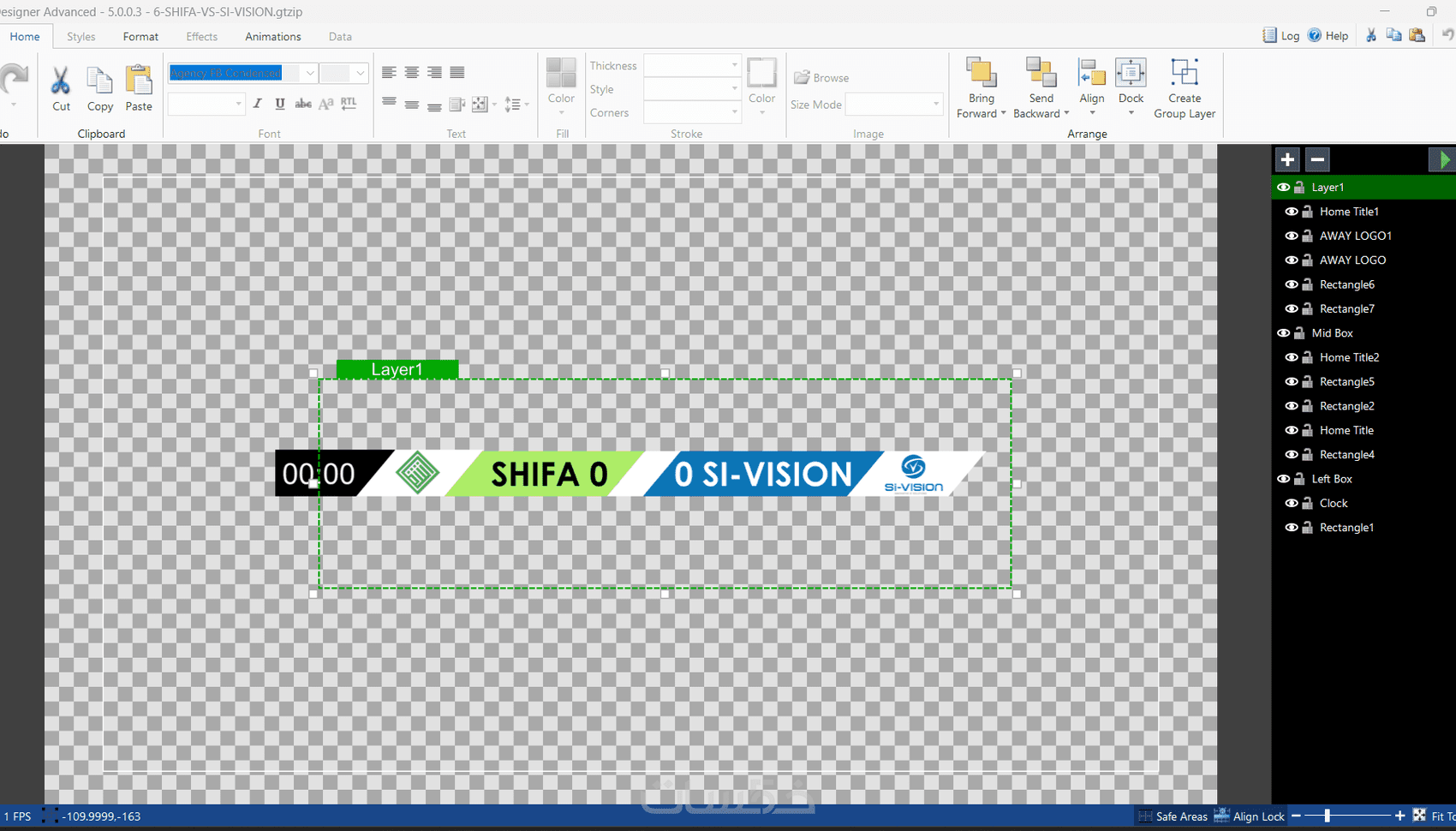Hide the Layer1 group via its eye icon

tap(1283, 188)
